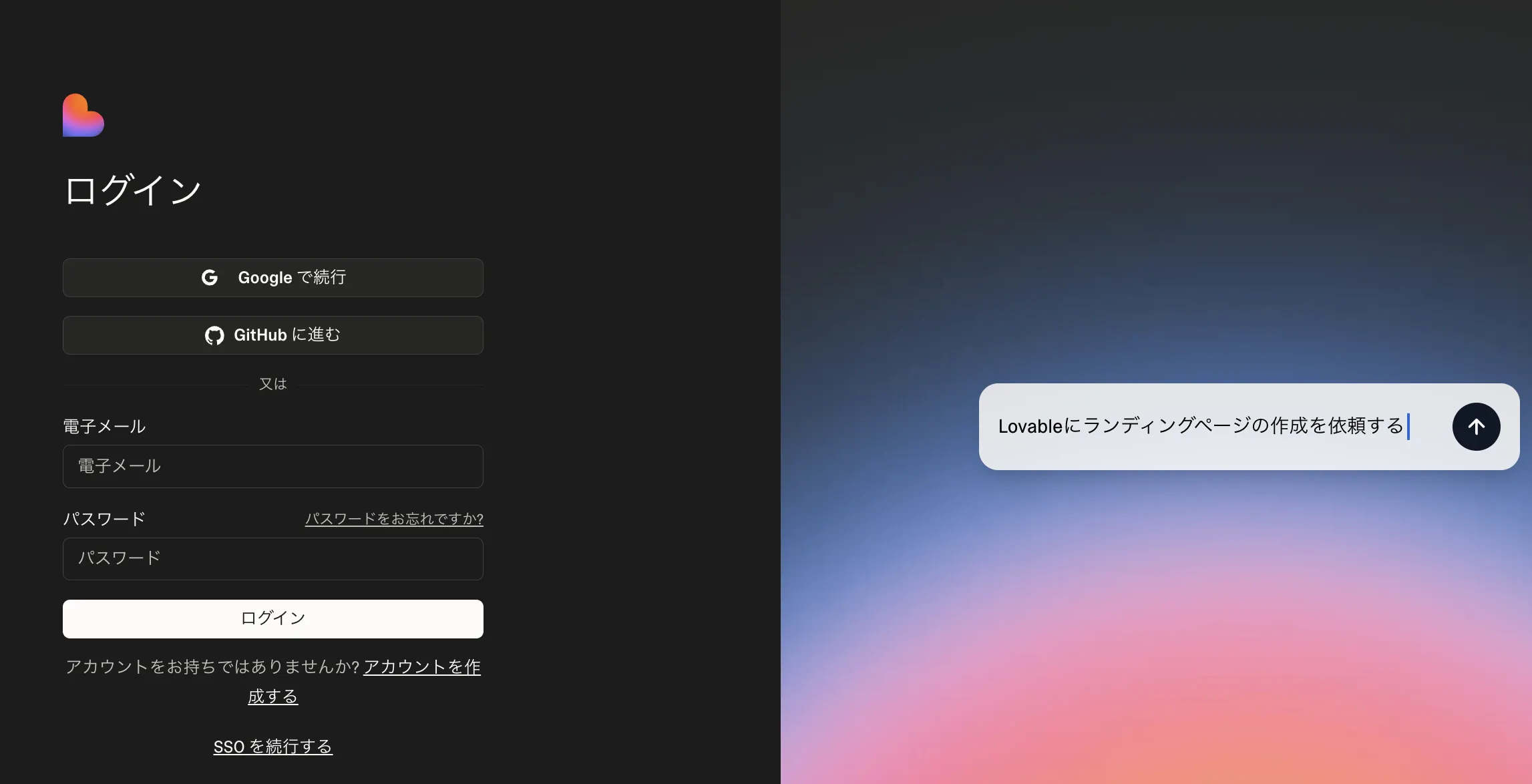This screenshot has width=1532, height=784.
Task: Open the SSO を続行する link
Action: (272, 747)
